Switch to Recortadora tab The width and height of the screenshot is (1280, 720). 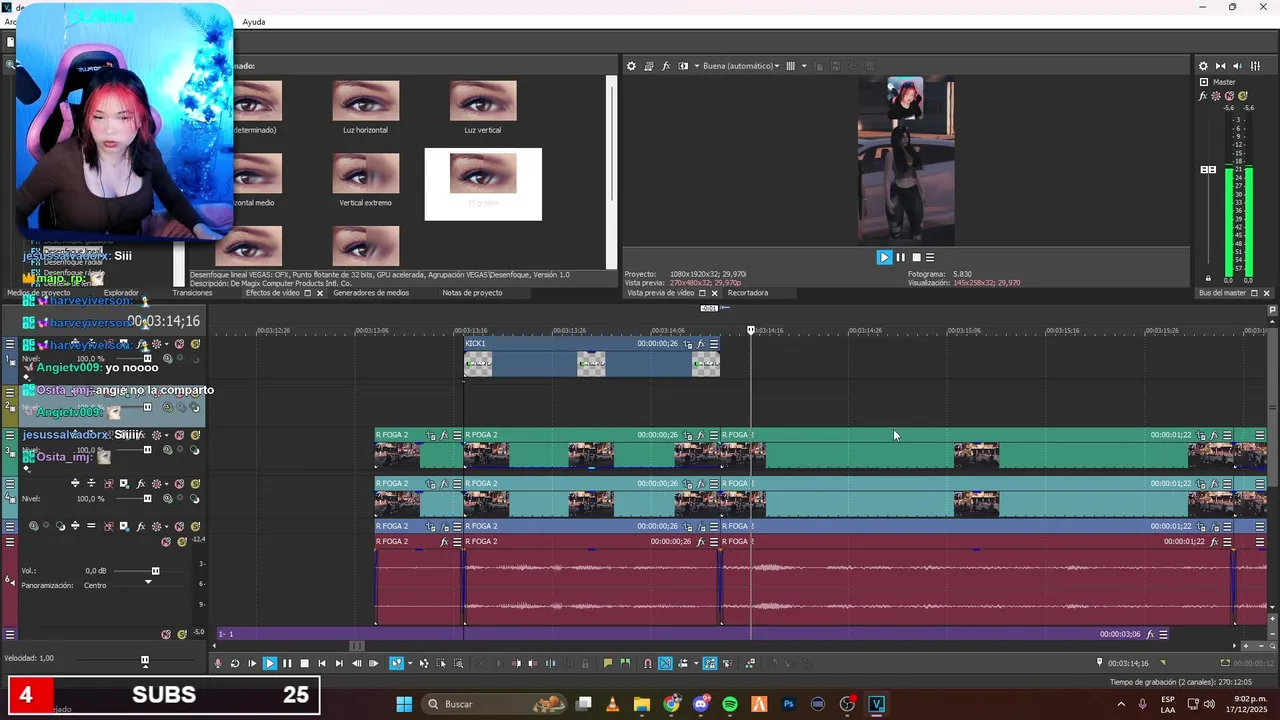pyautogui.click(x=748, y=293)
